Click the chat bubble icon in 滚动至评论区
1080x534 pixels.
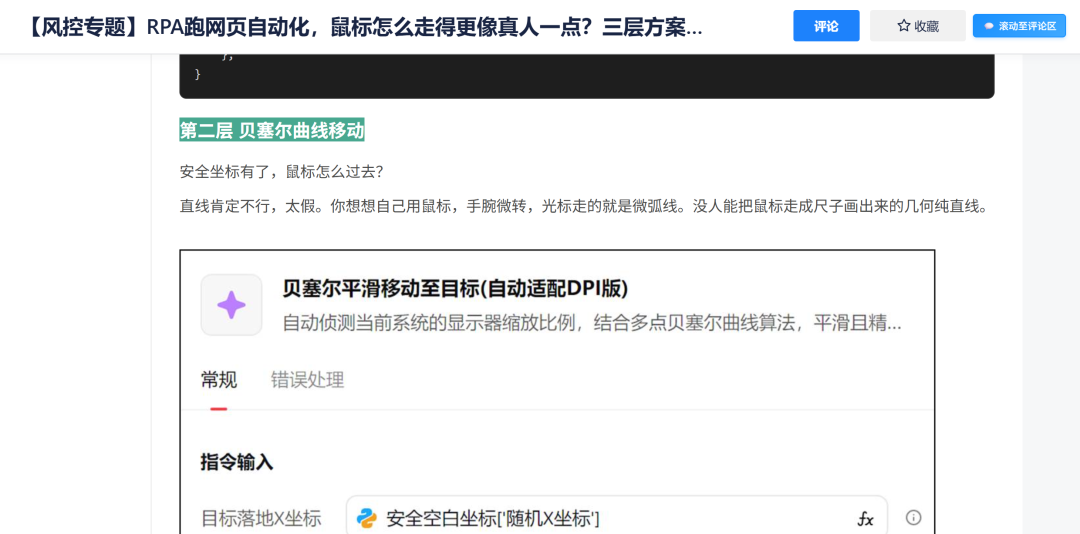[x=989, y=26]
